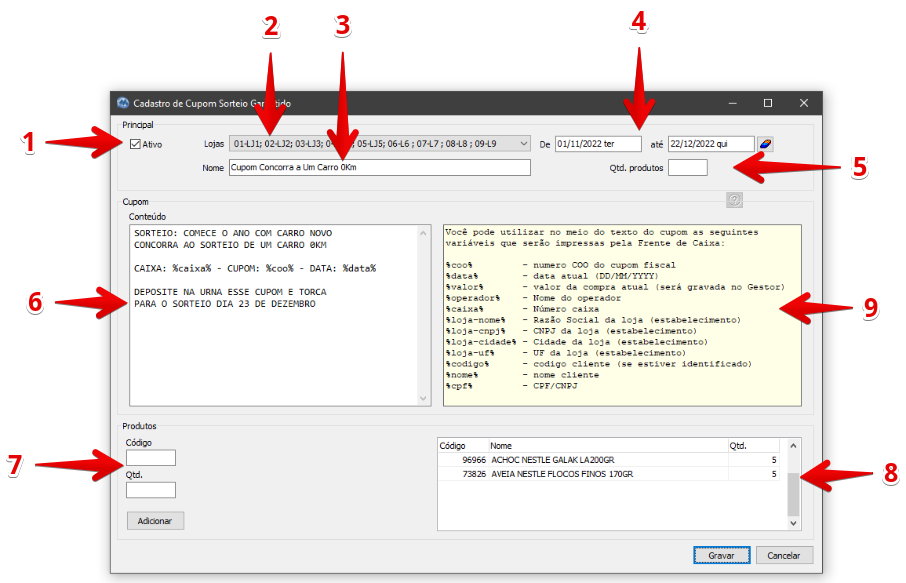Minimize the Cadastro de Cupom window
906x583 pixels.
click(x=733, y=103)
